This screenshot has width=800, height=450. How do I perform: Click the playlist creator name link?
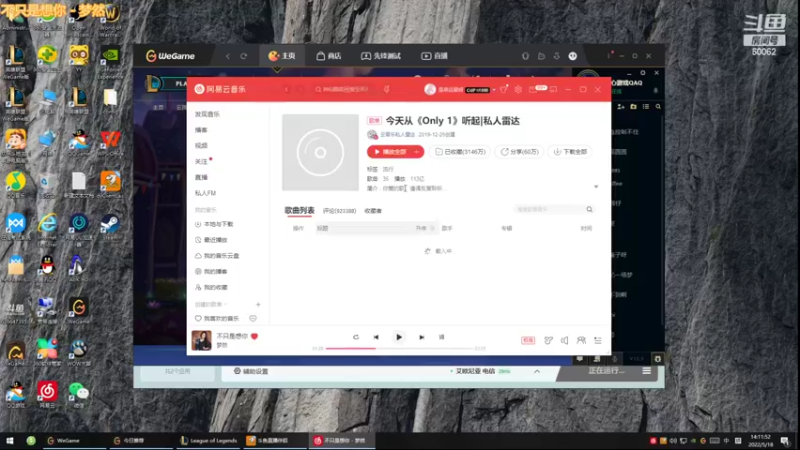[x=397, y=135]
